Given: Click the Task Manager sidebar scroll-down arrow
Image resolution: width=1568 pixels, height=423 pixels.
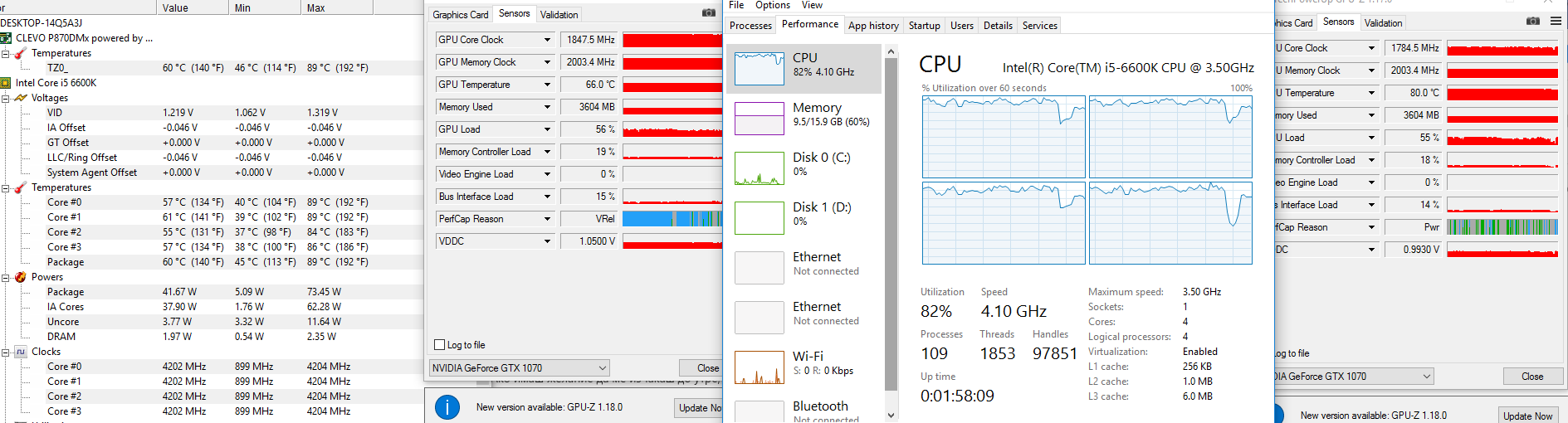Looking at the screenshot, I should (x=891, y=416).
